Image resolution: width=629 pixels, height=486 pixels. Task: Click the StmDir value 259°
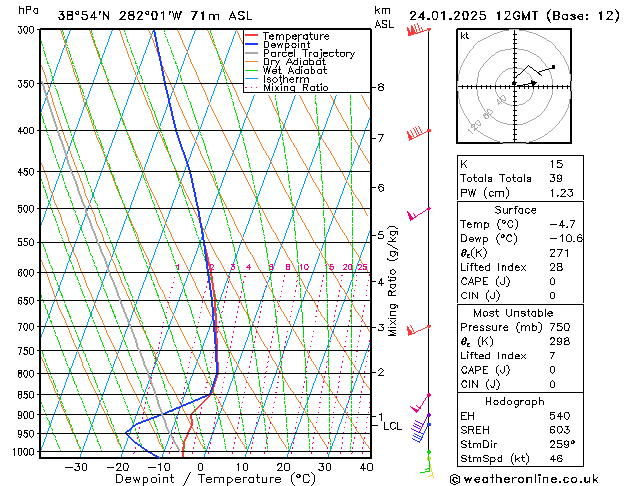tap(562, 444)
